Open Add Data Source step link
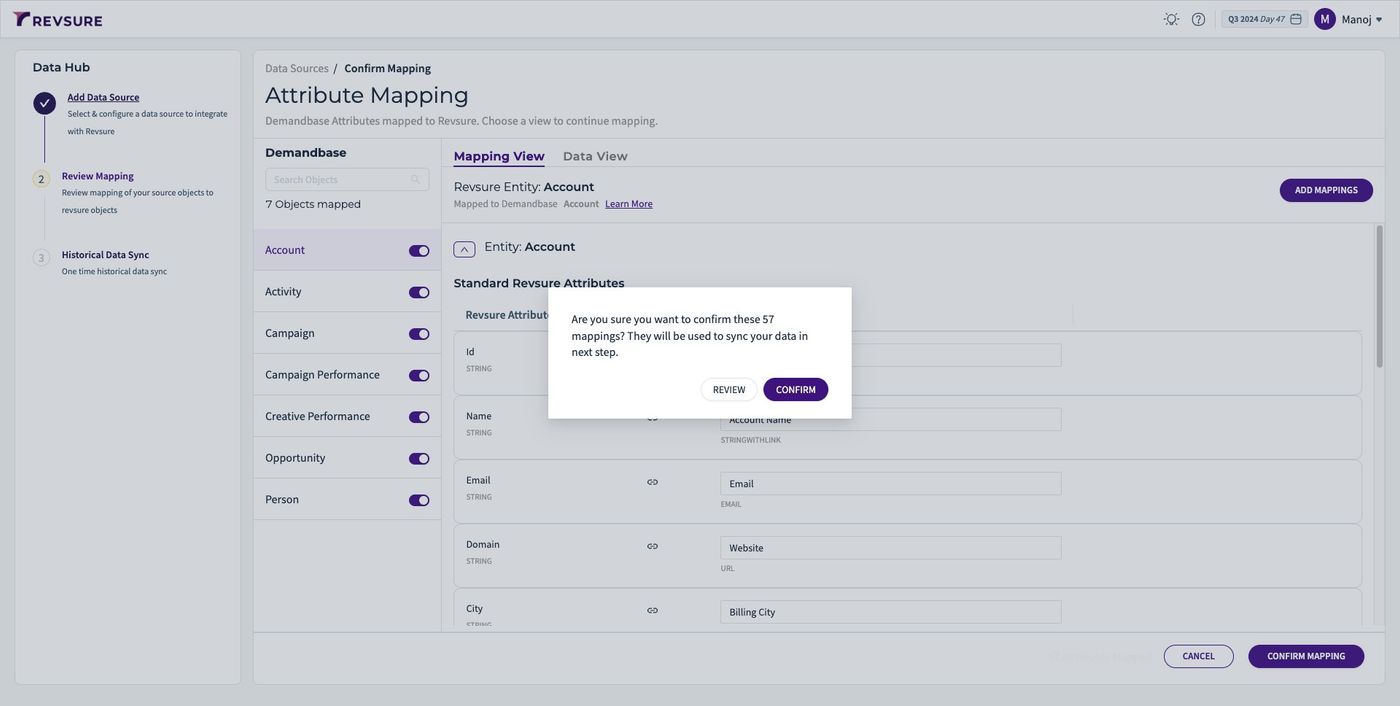Viewport: 1400px width, 706px height. click(x=103, y=97)
